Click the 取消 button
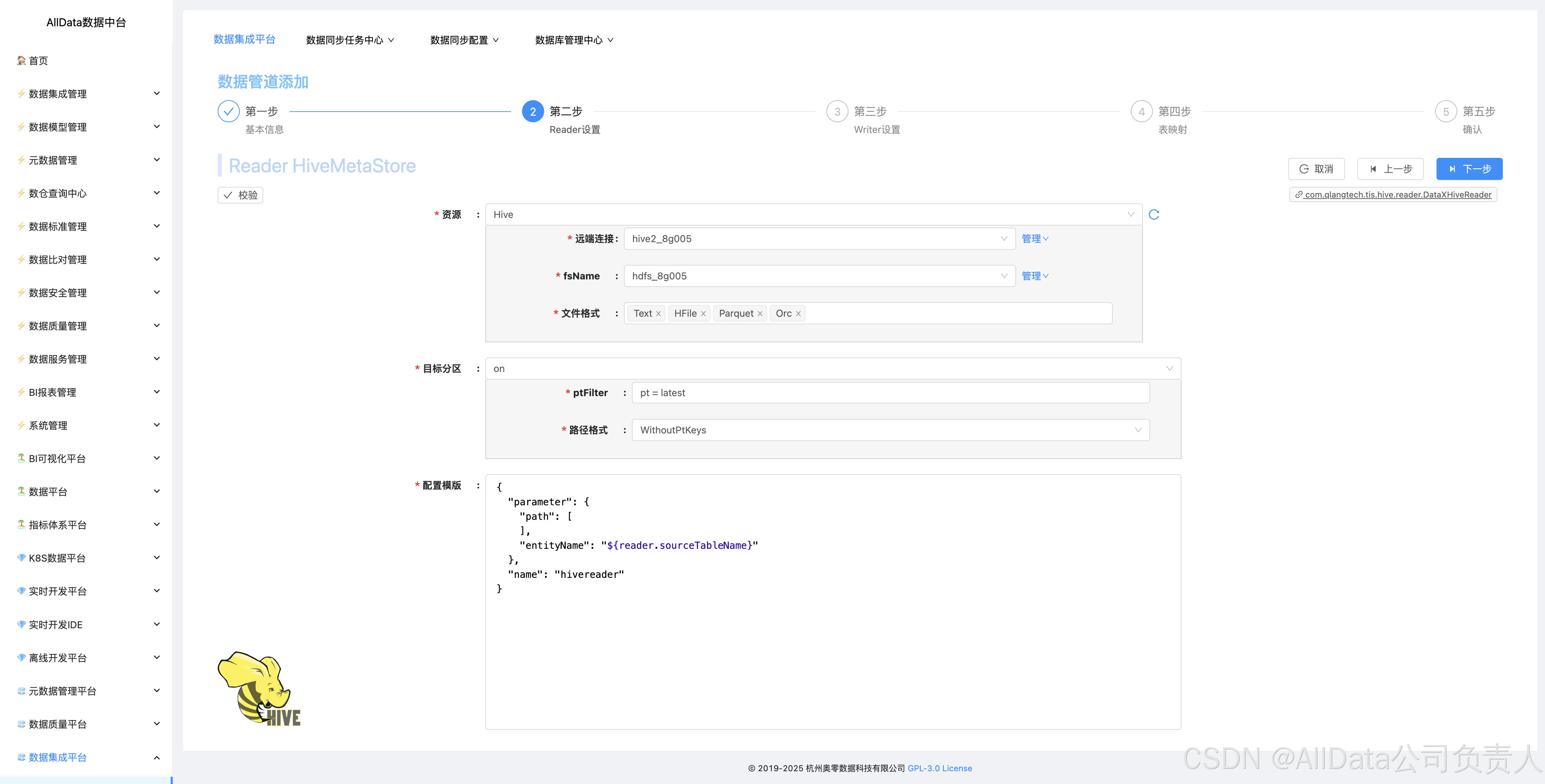Image resolution: width=1545 pixels, height=784 pixels. (x=1316, y=169)
